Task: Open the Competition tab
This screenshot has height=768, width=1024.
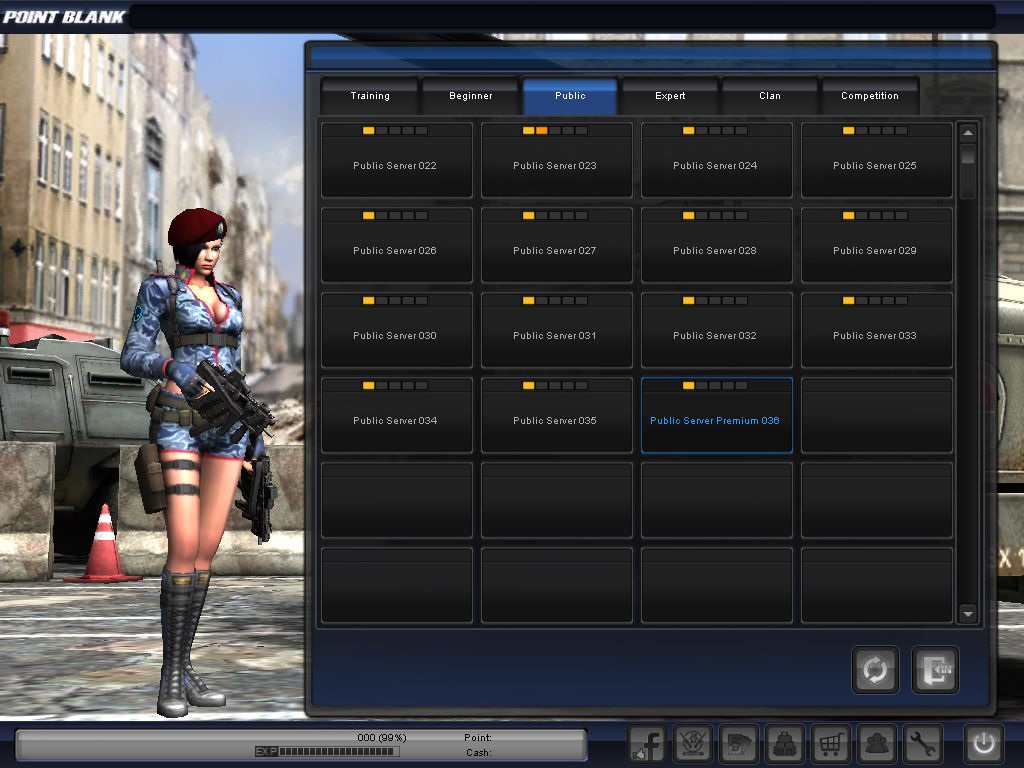Action: 870,95
